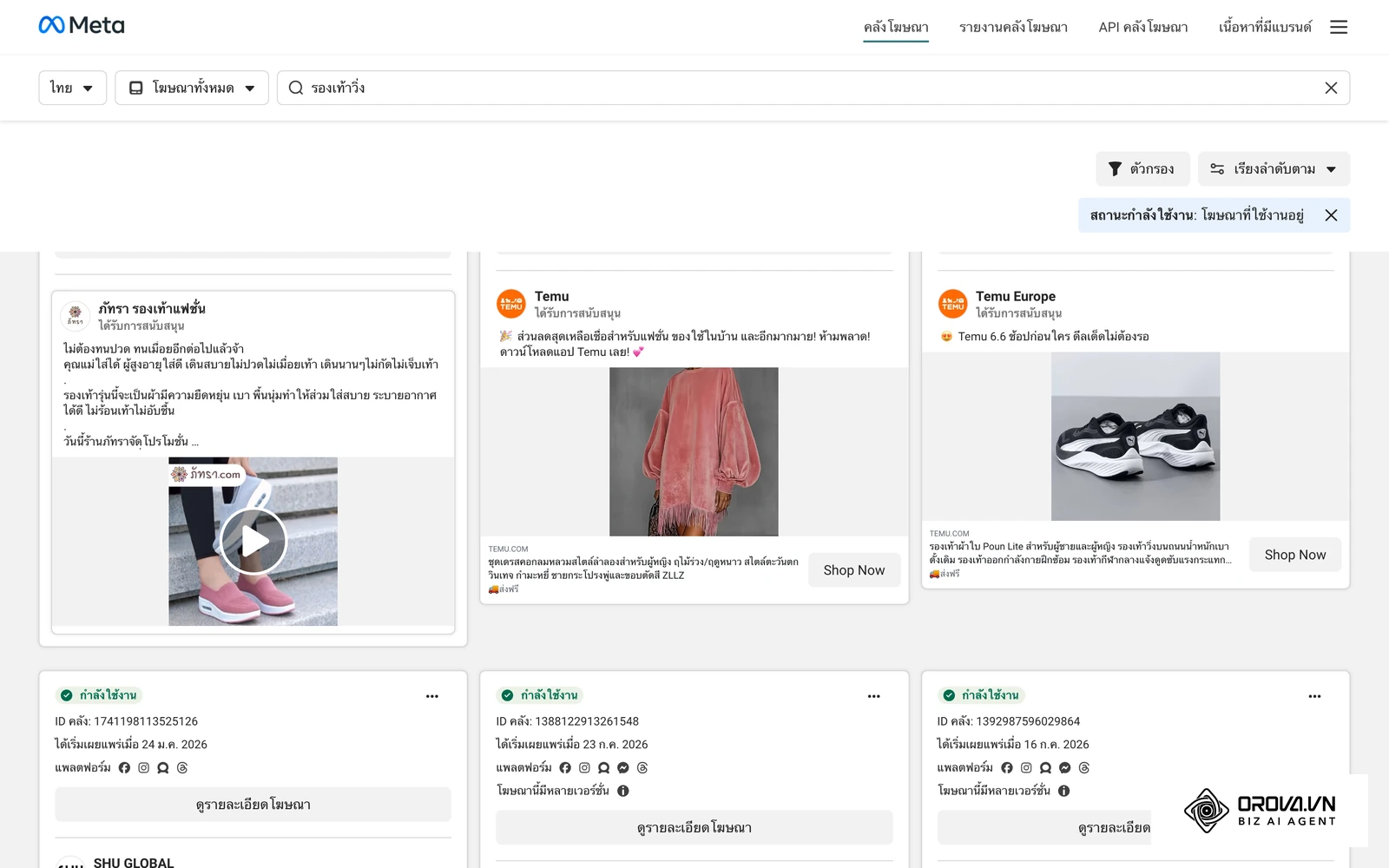This screenshot has height=868, width=1389.
Task: Show multiple versions info for ad 1388122913261548
Action: (623, 791)
